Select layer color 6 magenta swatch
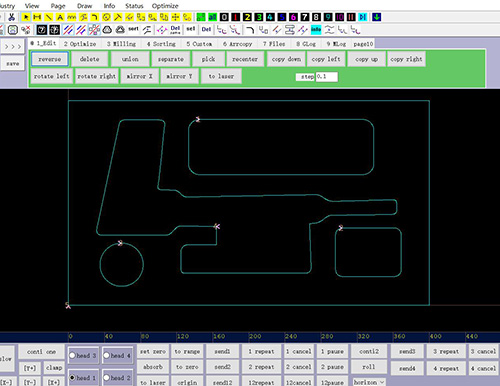500x386 pixels. tap(293, 17)
